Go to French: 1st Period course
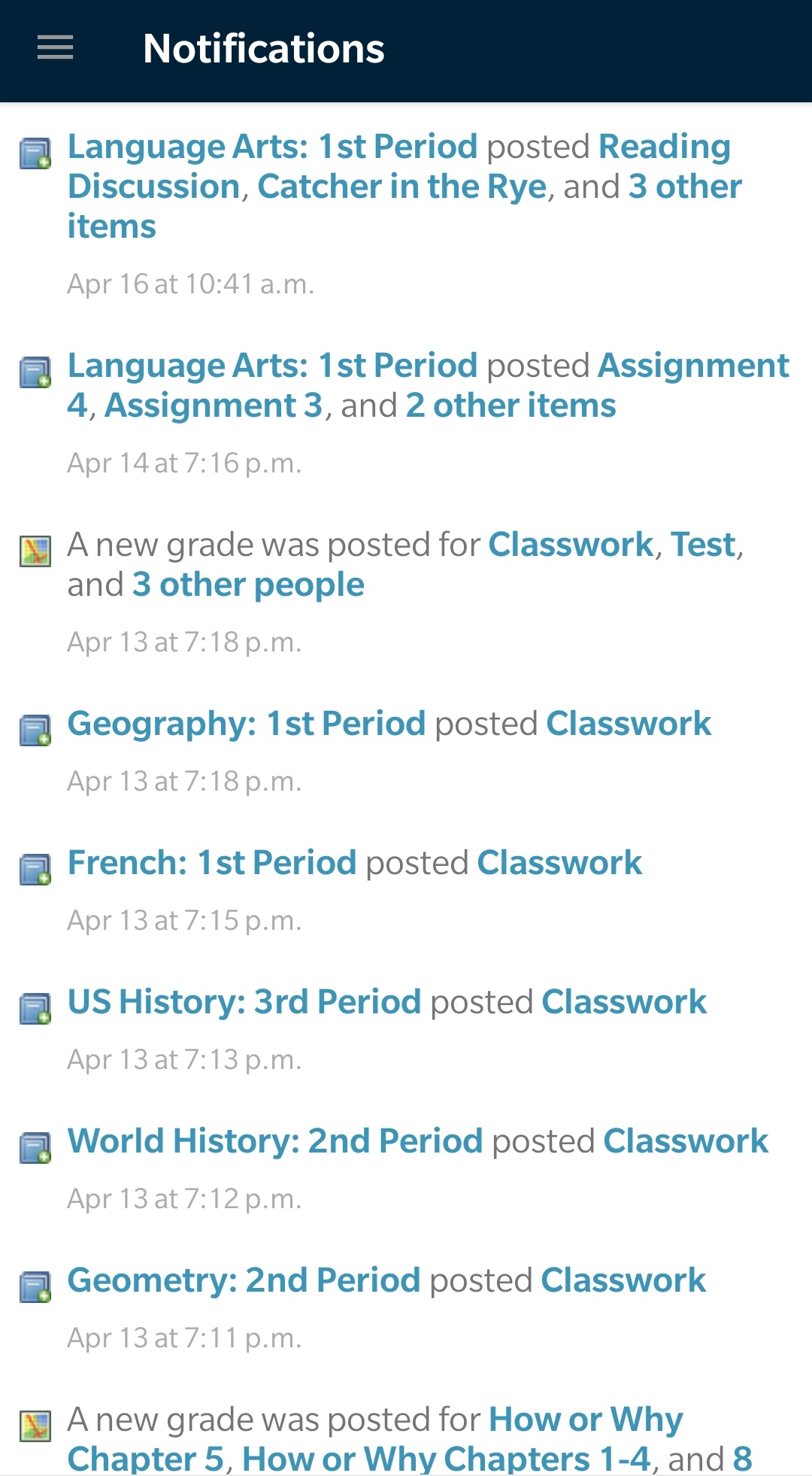812x1476 pixels. click(212, 863)
